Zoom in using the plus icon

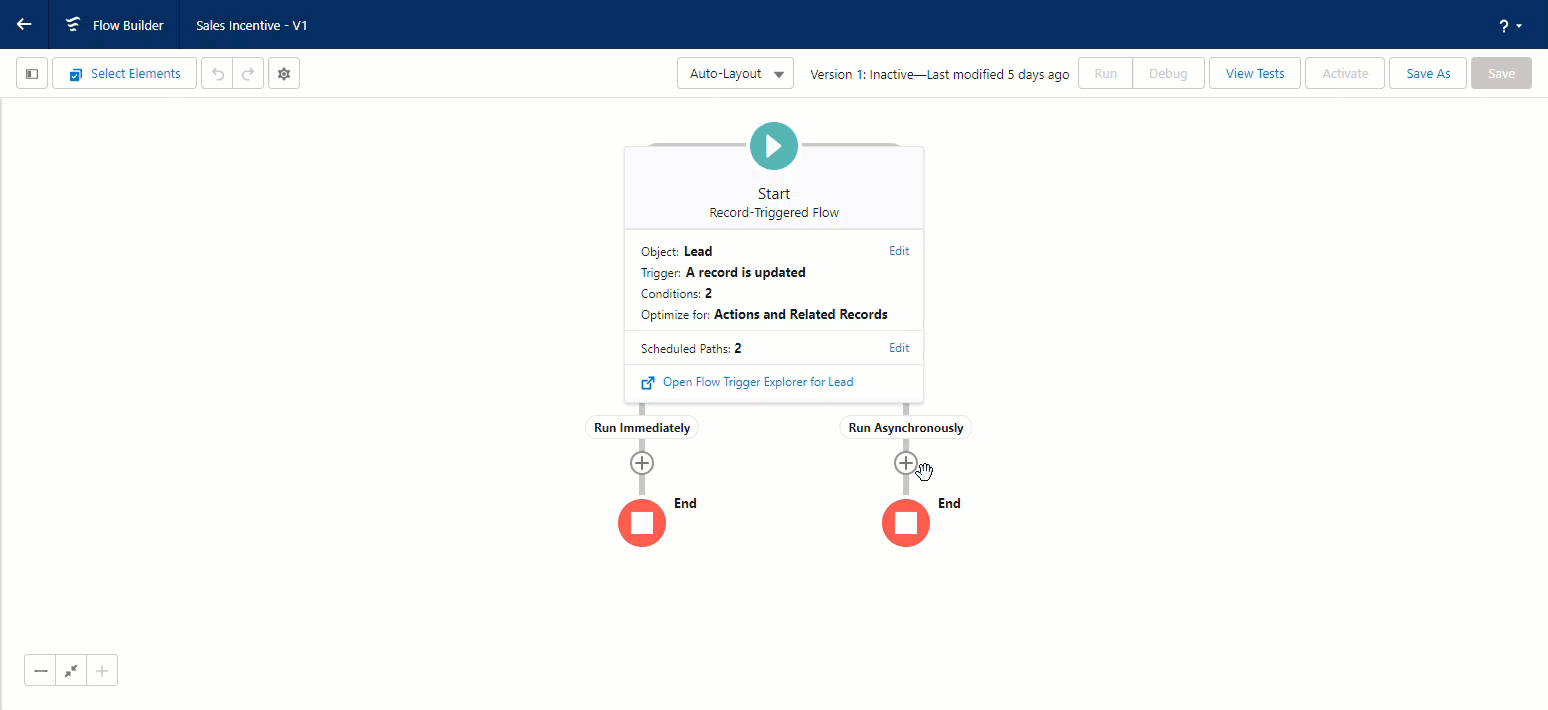[x=101, y=670]
